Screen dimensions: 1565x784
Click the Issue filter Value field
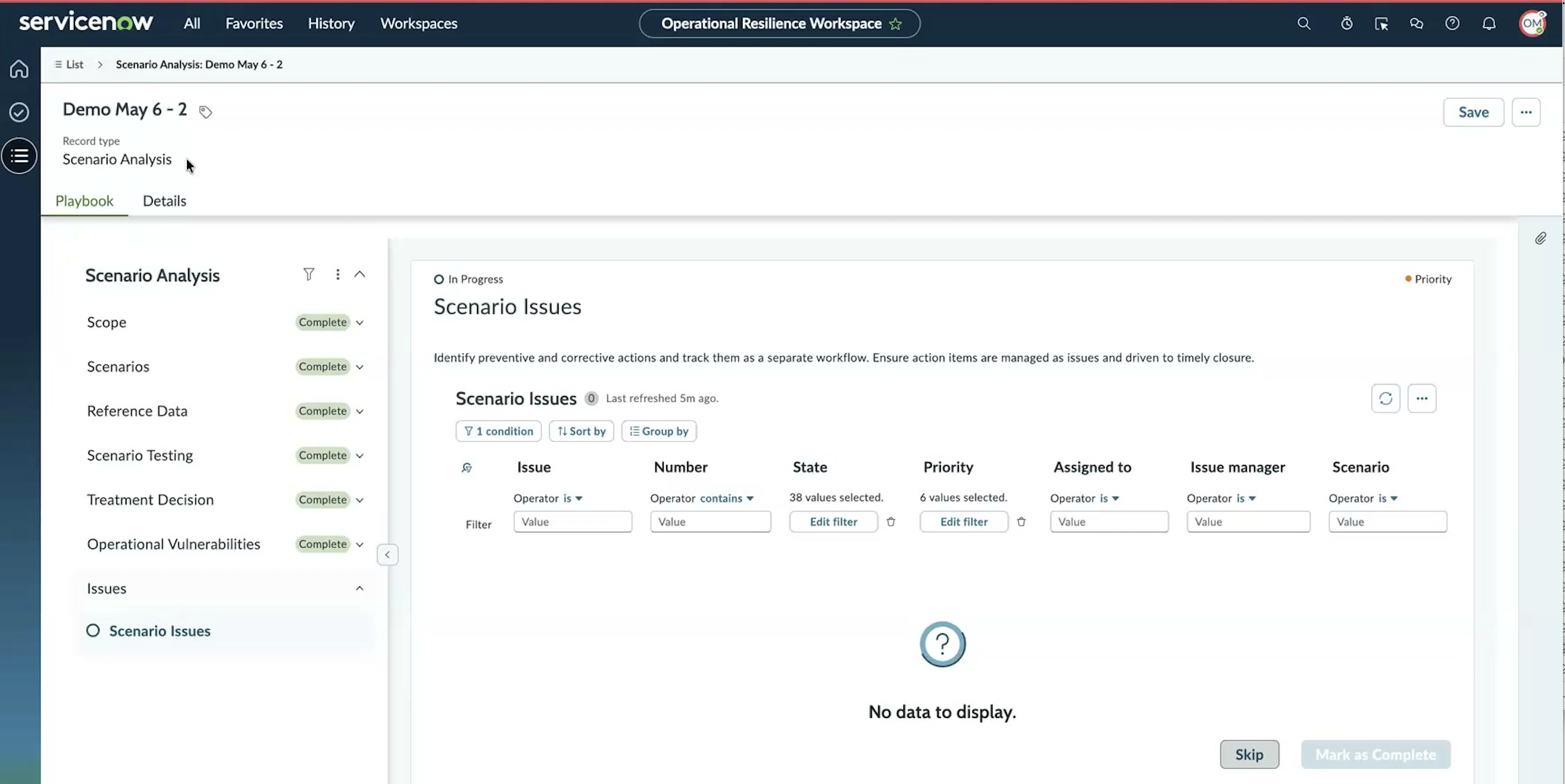(572, 522)
